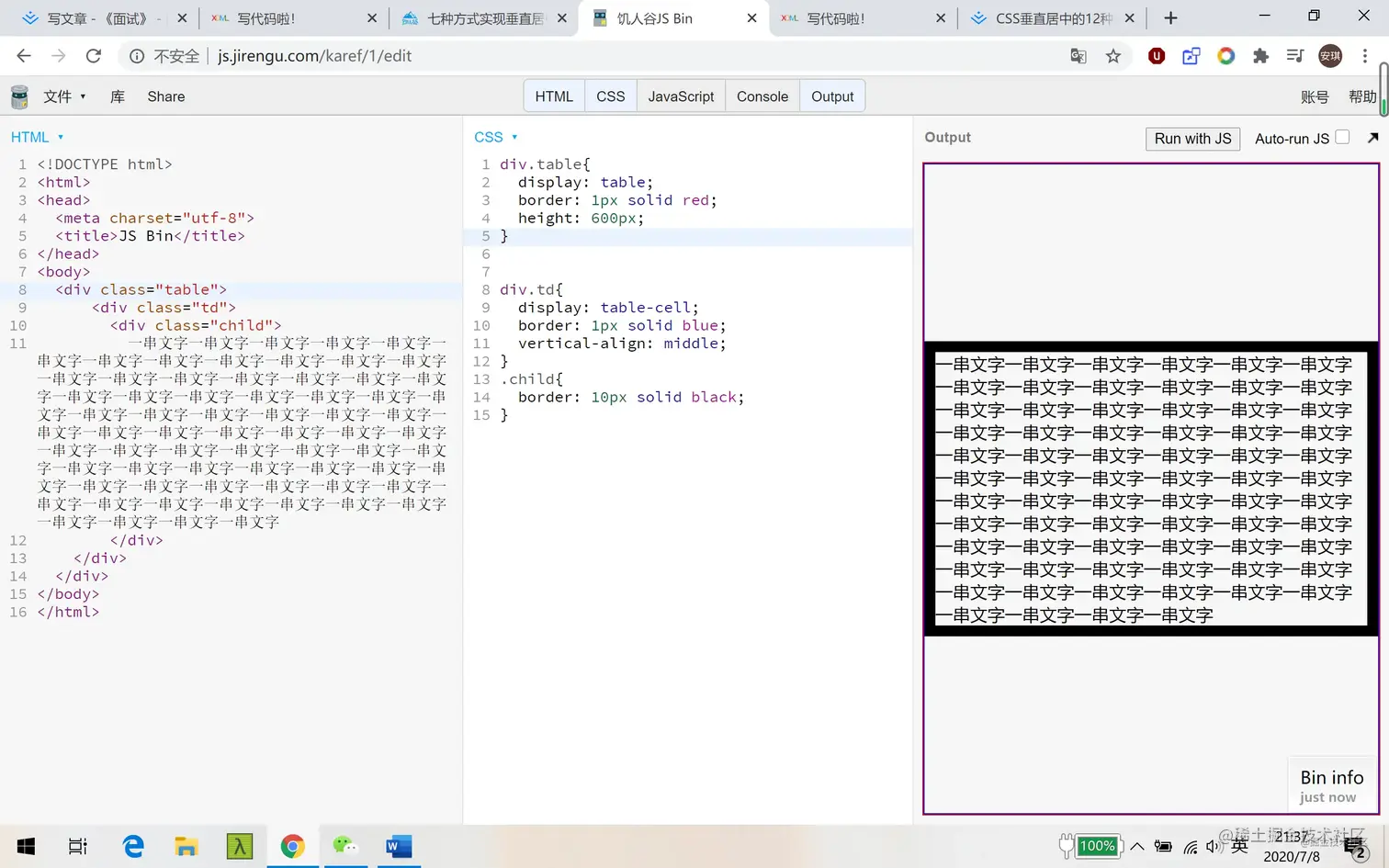Pop out the output with arrow icon

pos(1372,138)
